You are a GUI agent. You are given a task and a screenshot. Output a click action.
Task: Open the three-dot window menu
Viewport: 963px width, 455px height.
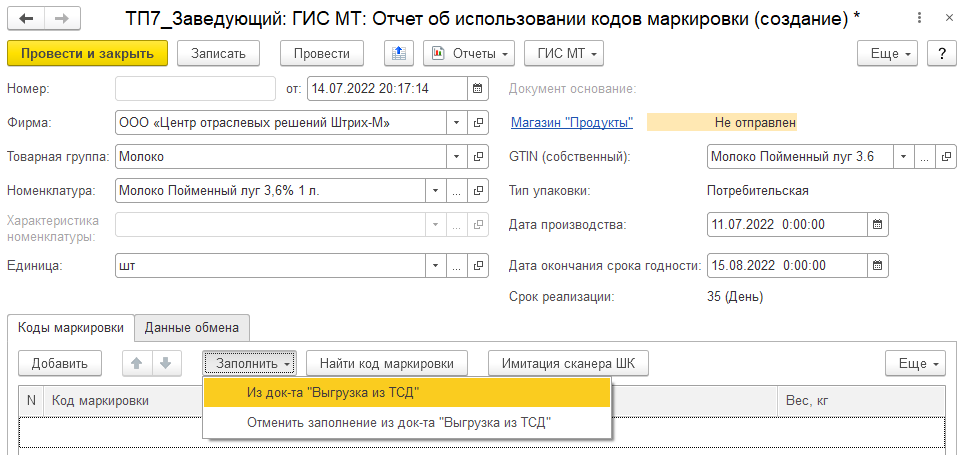919,18
